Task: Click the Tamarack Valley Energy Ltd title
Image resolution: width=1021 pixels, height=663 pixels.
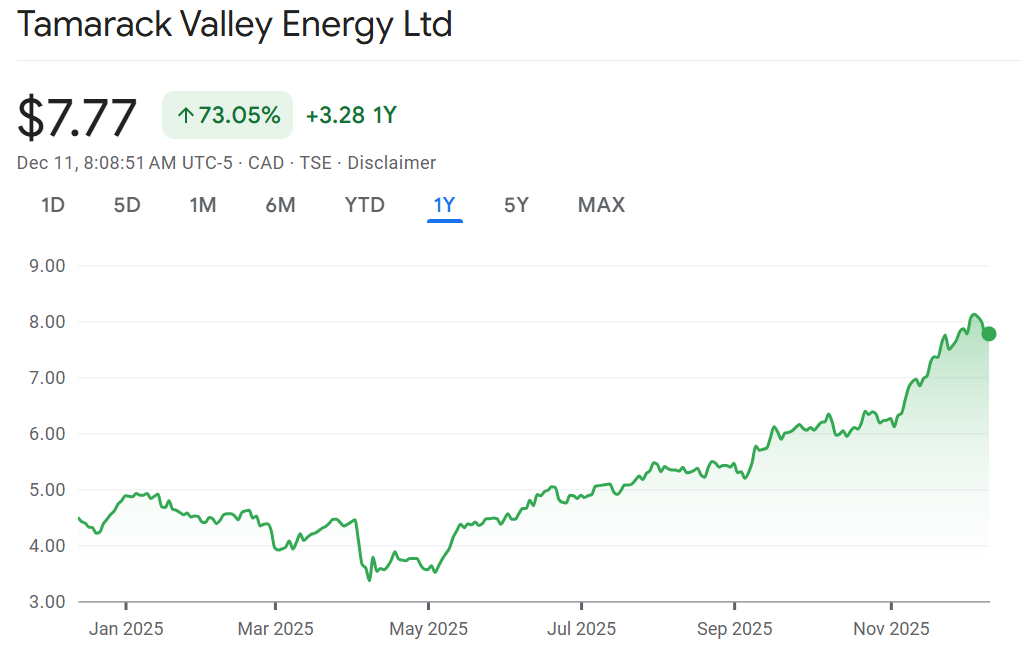Action: [235, 24]
